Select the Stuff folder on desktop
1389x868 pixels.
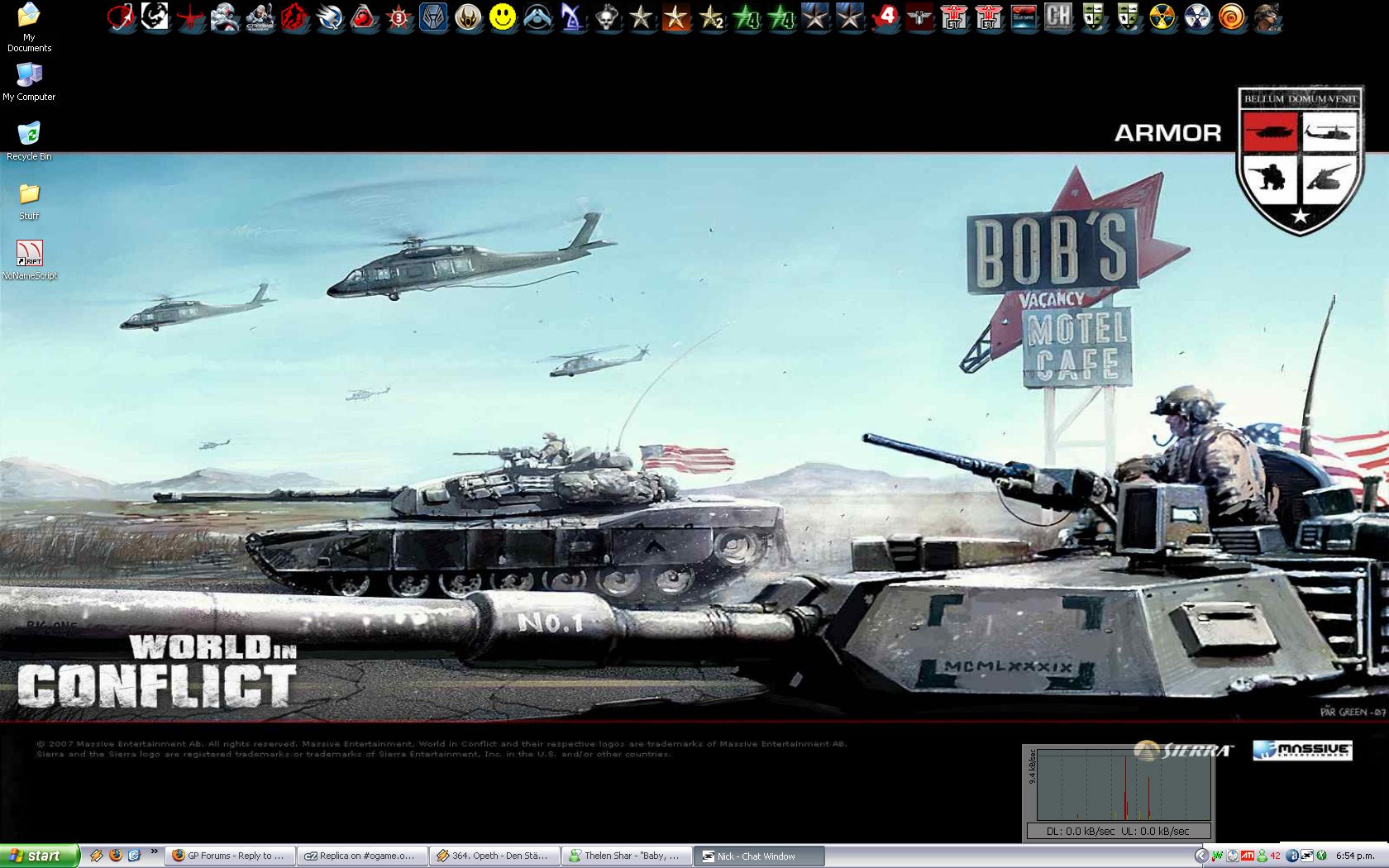click(29, 201)
